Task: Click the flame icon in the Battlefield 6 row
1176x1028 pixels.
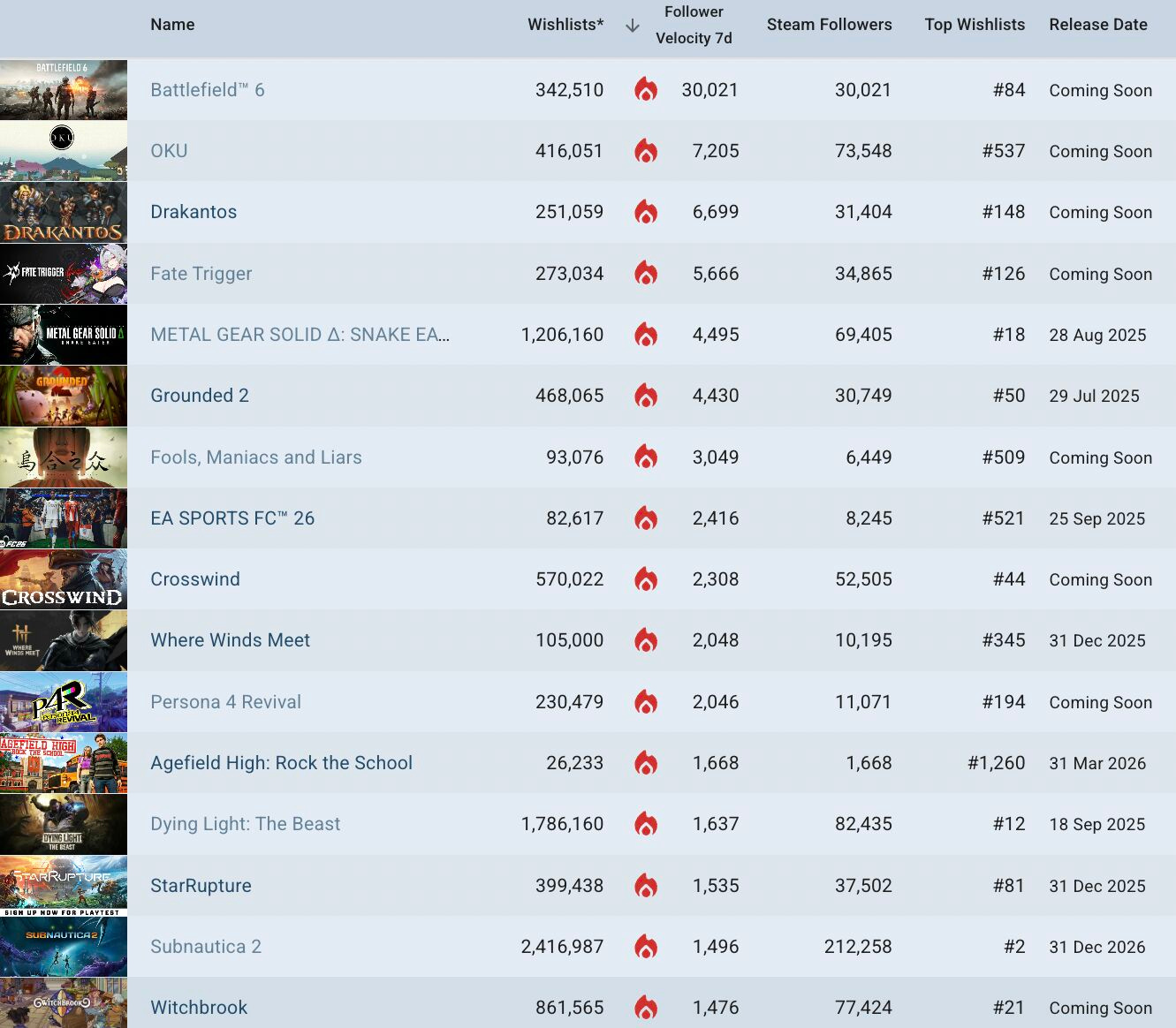Action: pos(646,89)
